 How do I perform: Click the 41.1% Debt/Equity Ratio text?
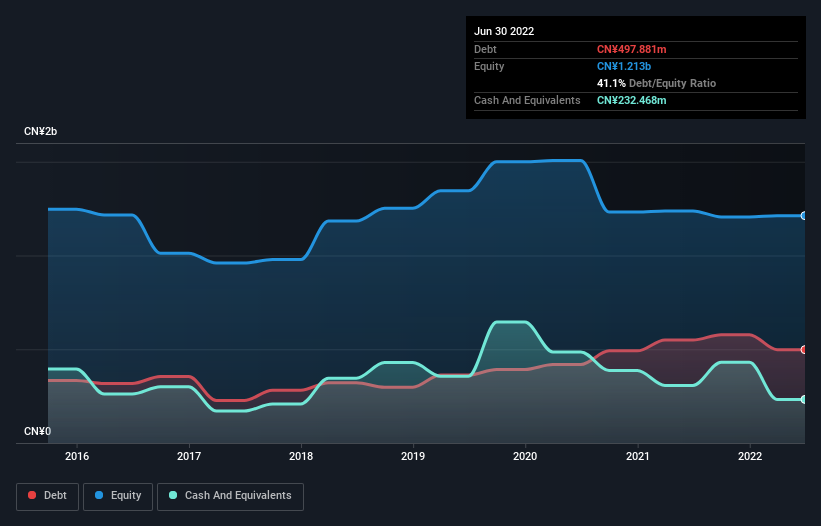tap(656, 83)
